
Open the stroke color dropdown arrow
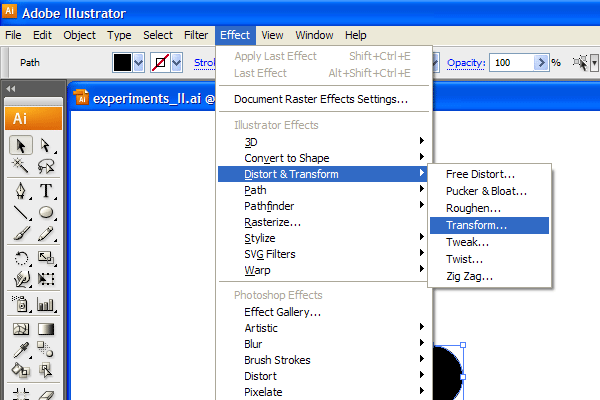176,62
